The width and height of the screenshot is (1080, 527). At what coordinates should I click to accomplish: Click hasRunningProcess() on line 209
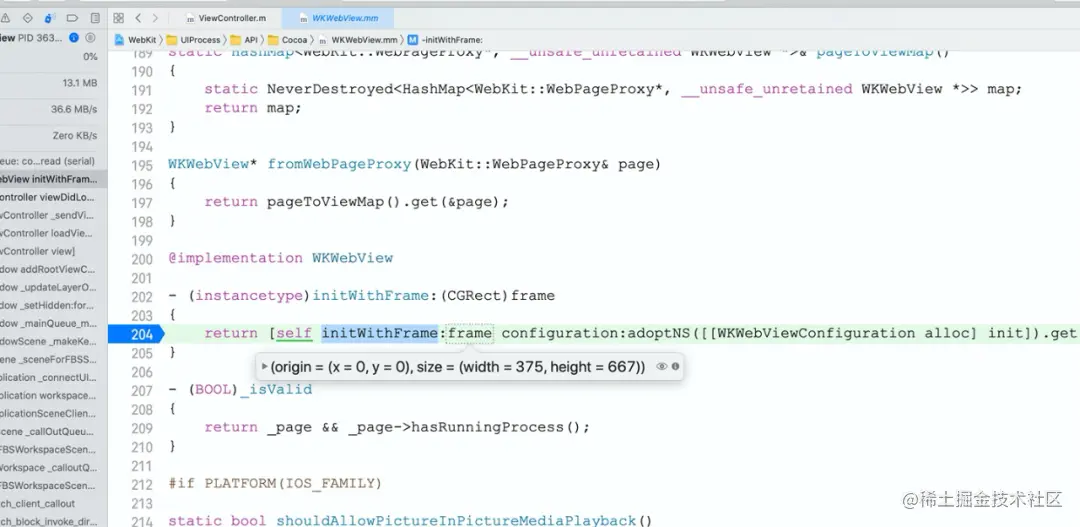pyautogui.click(x=498, y=428)
